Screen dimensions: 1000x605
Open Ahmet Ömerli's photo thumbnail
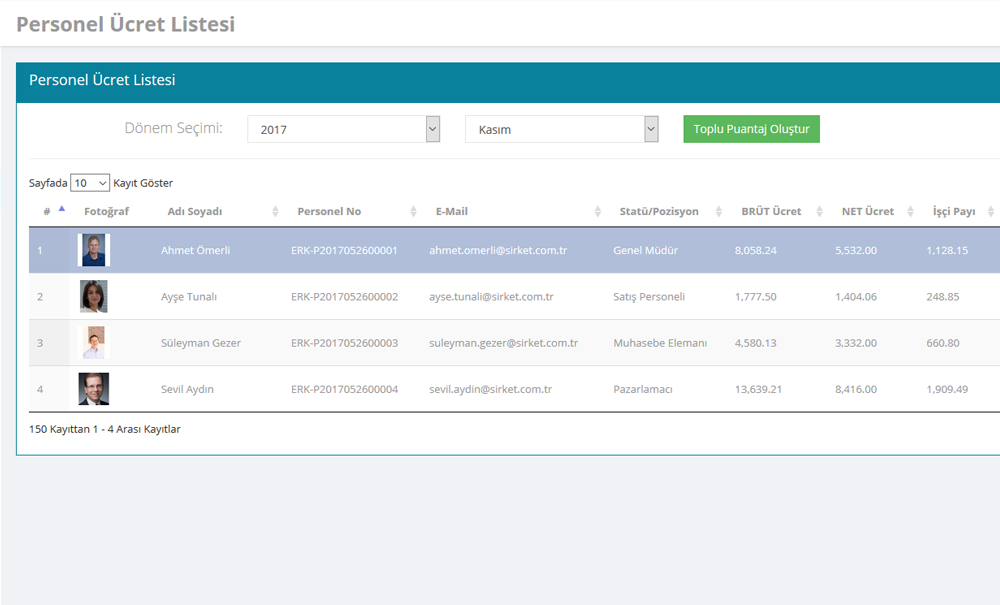[94, 250]
